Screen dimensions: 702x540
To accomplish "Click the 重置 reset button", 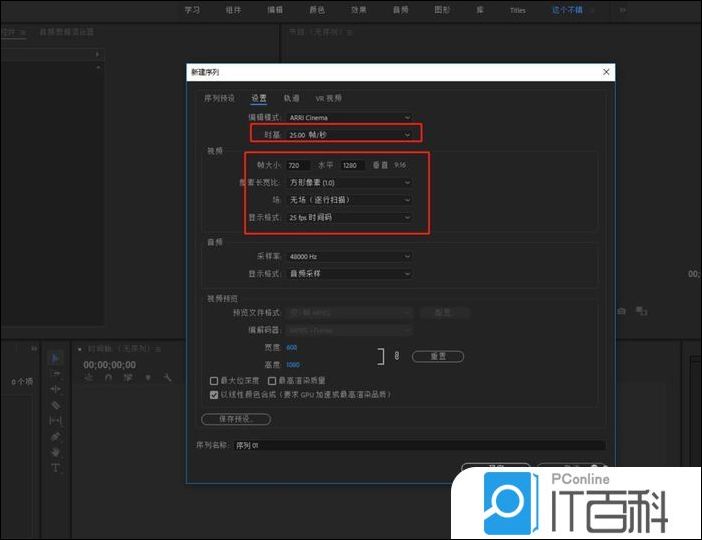I will (x=438, y=356).
